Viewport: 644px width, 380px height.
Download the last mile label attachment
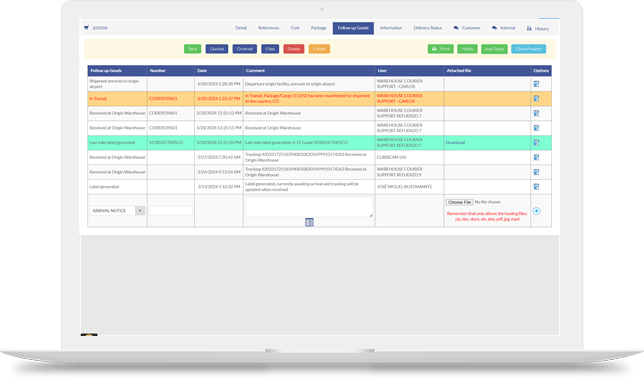pos(455,143)
